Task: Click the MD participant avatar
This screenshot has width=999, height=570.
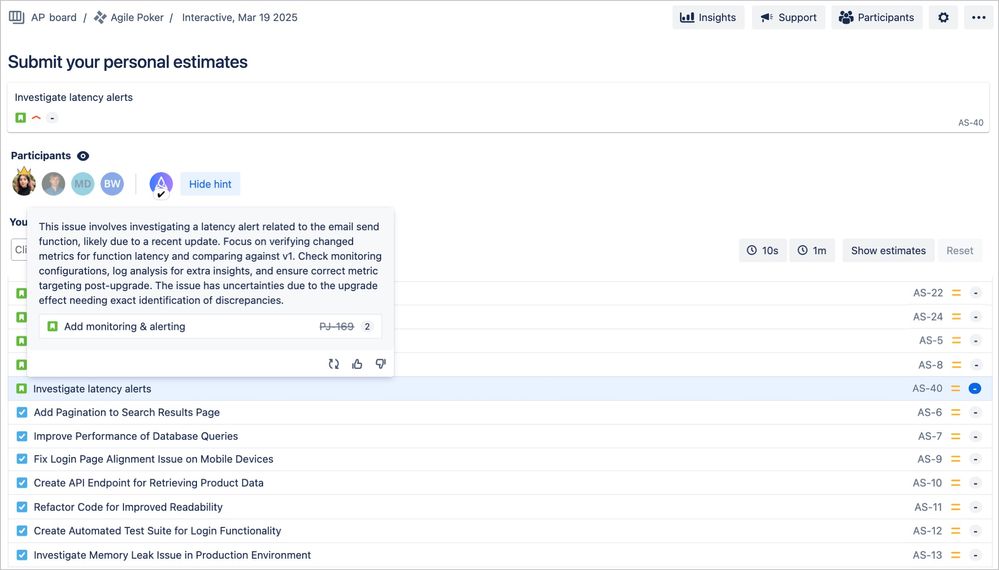Action: click(x=83, y=184)
